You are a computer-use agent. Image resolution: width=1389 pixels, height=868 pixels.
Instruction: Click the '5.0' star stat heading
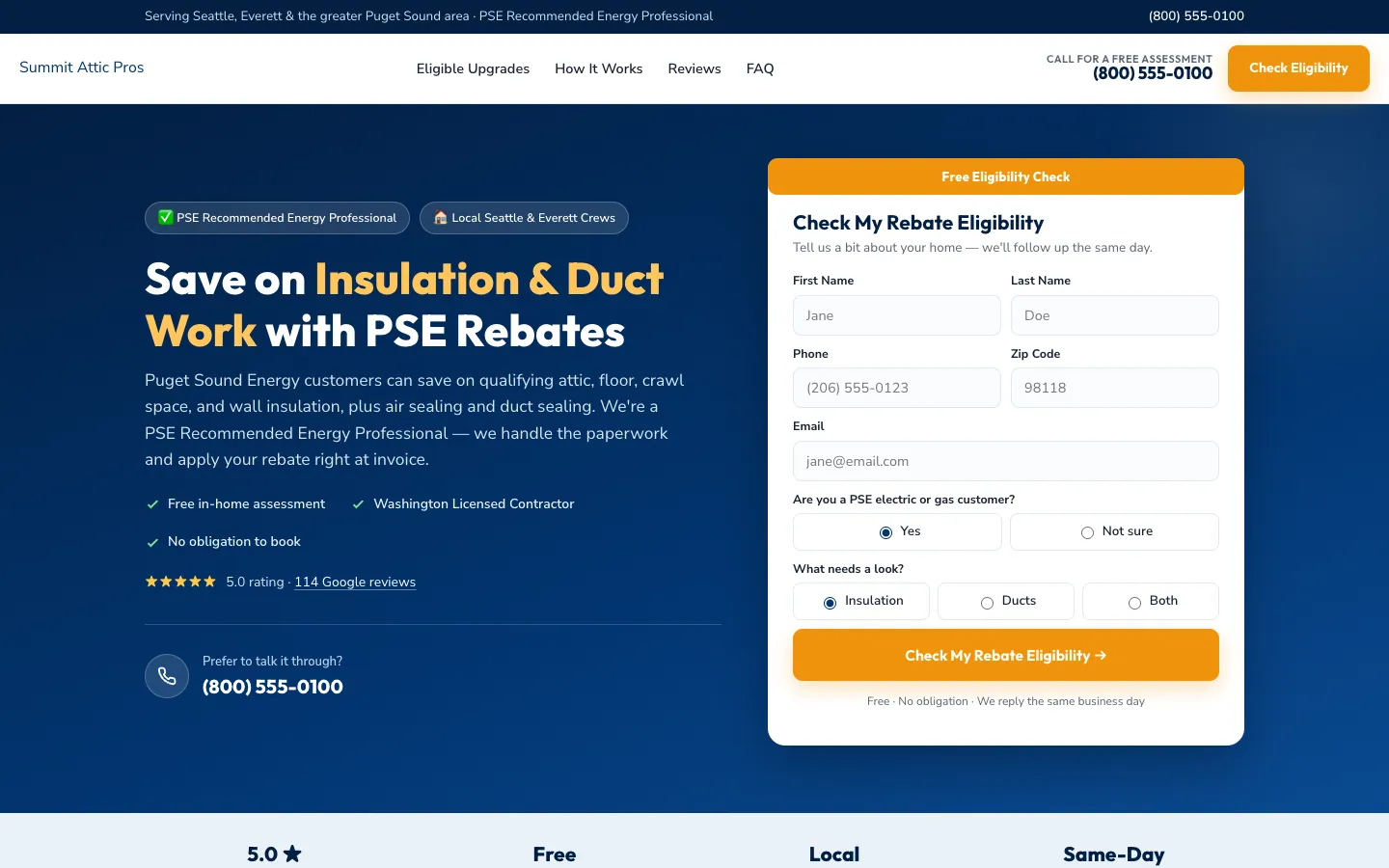[274, 854]
